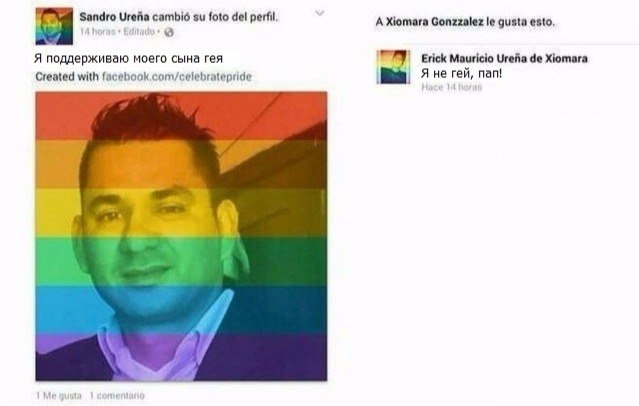Open Erick Mauricio Ureña de Xiomara profile
This screenshot has width=639, height=406.
[504, 59]
